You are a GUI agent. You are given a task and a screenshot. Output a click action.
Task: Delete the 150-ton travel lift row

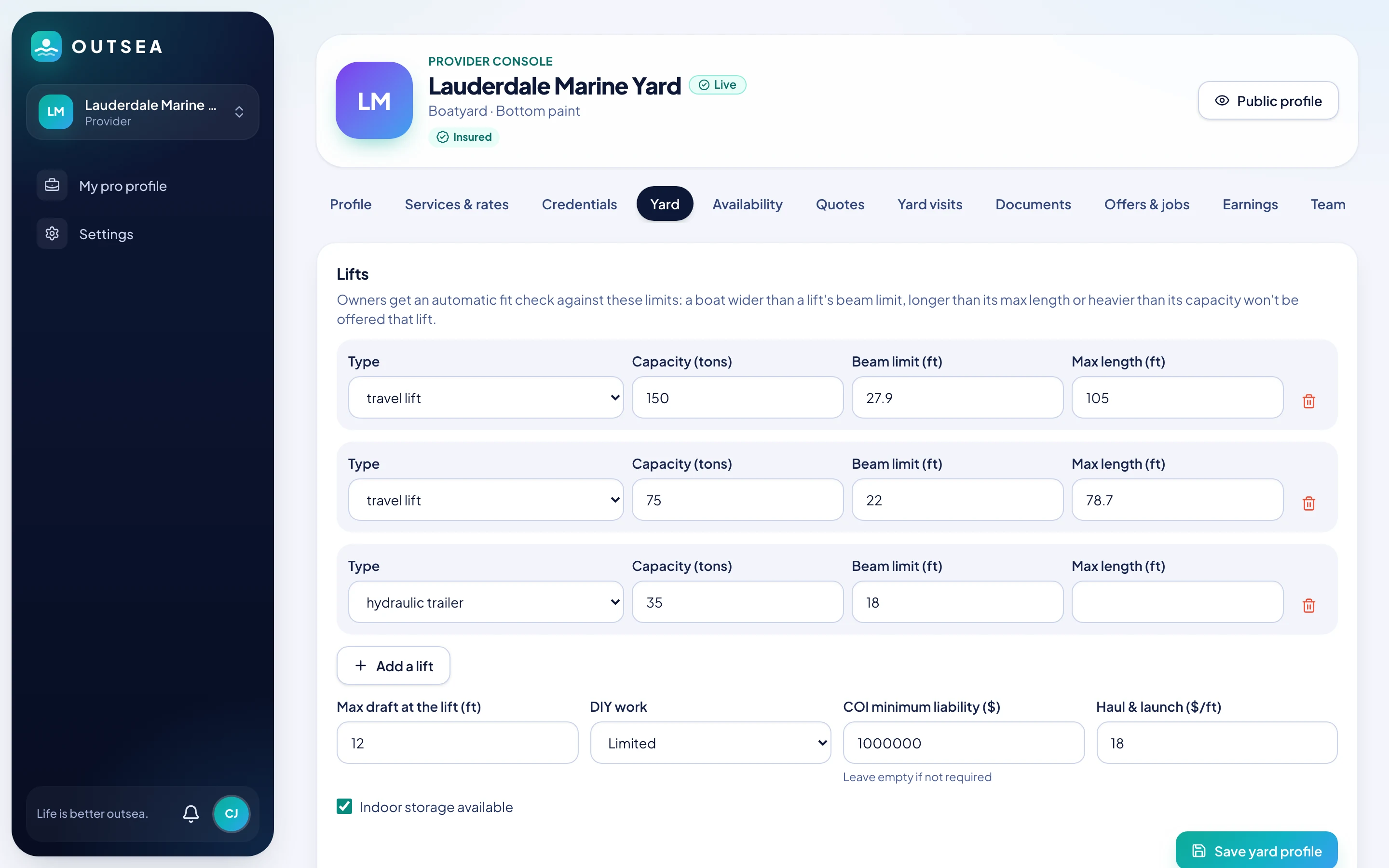(1308, 401)
